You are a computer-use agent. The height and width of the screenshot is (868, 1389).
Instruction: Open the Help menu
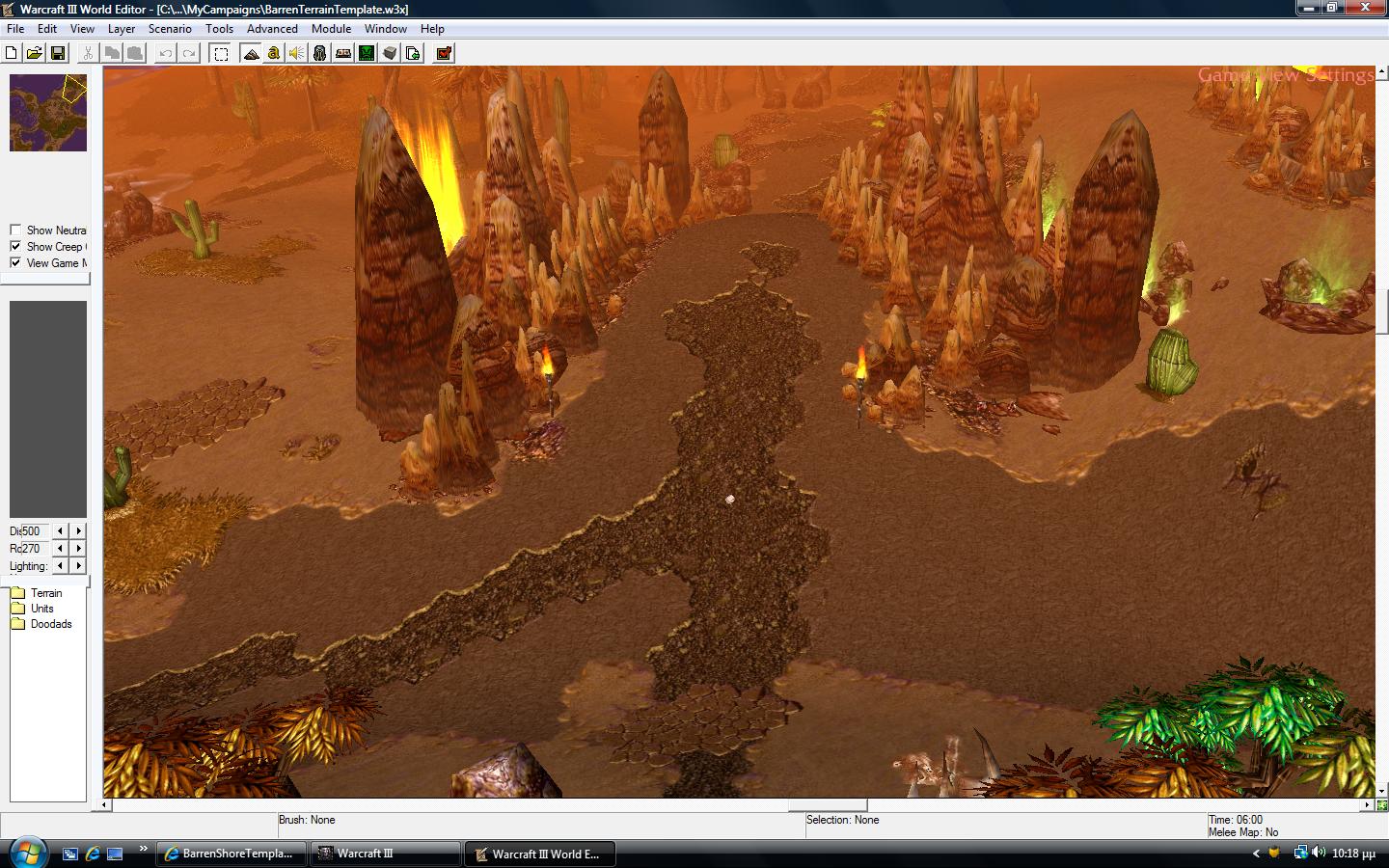432,29
